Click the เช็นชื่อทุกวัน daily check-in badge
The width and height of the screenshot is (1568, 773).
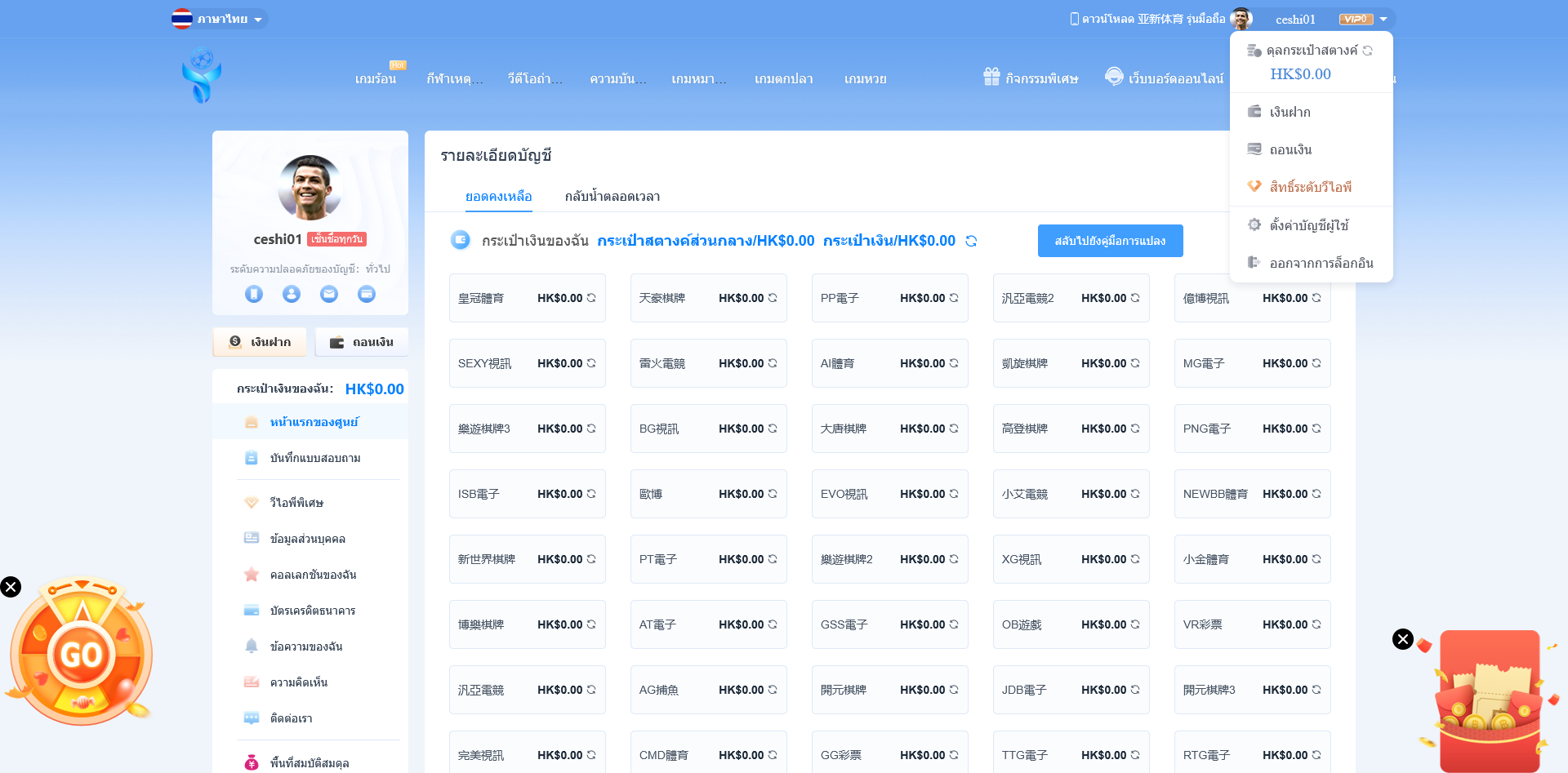point(336,239)
